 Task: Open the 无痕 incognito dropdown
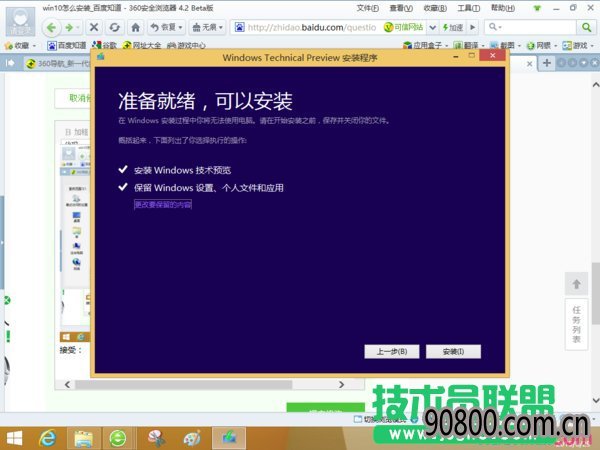tap(207, 27)
